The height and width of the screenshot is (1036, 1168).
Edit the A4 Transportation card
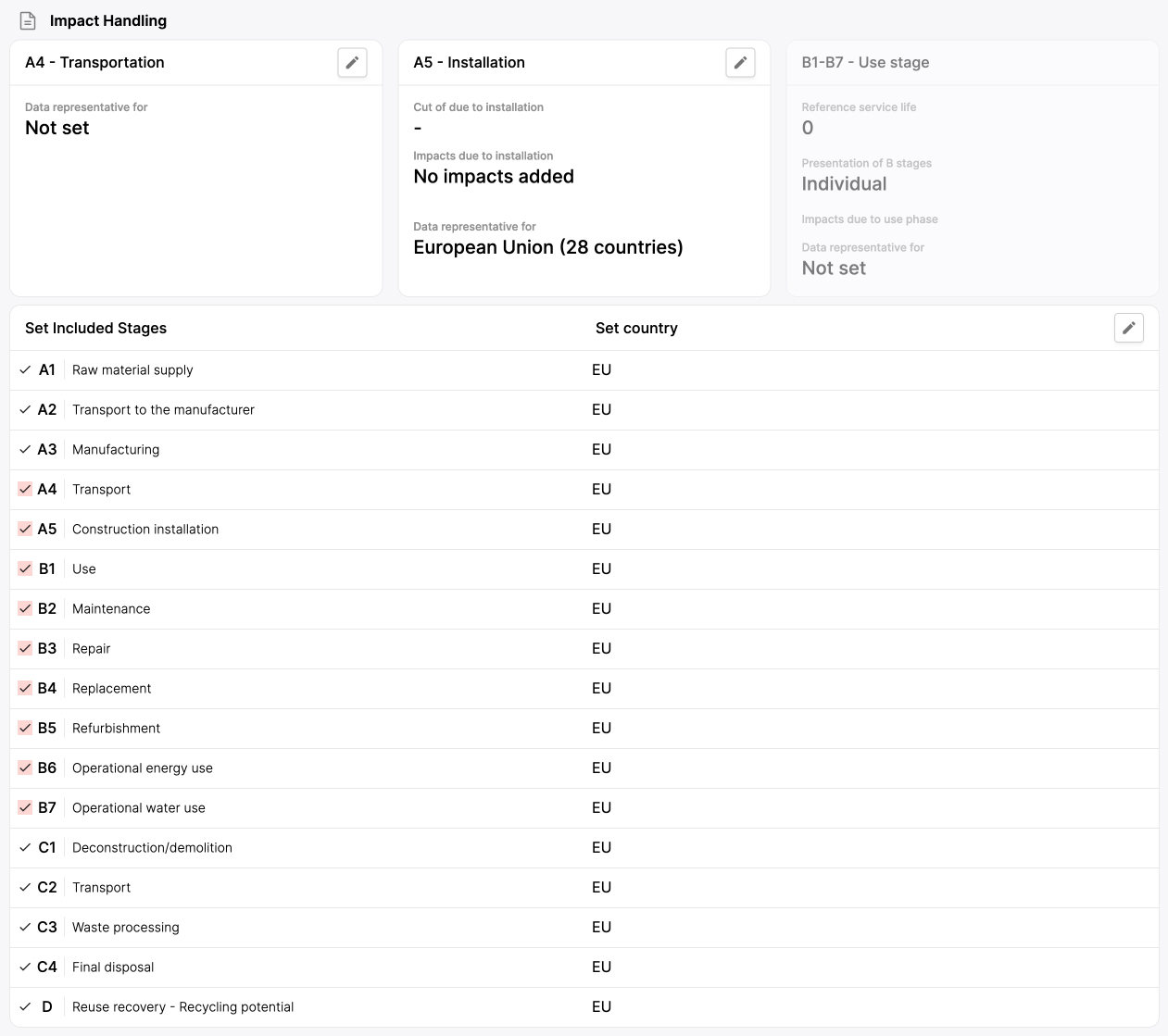point(352,63)
